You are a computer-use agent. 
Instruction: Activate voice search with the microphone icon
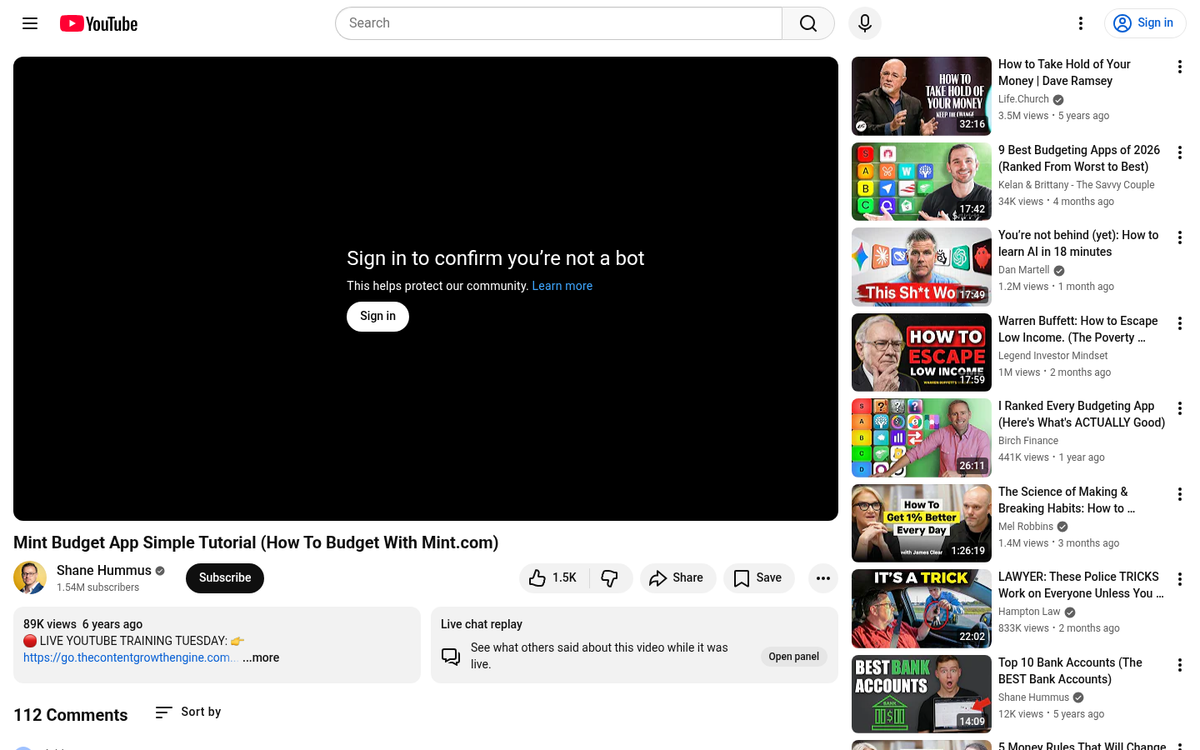[864, 23]
